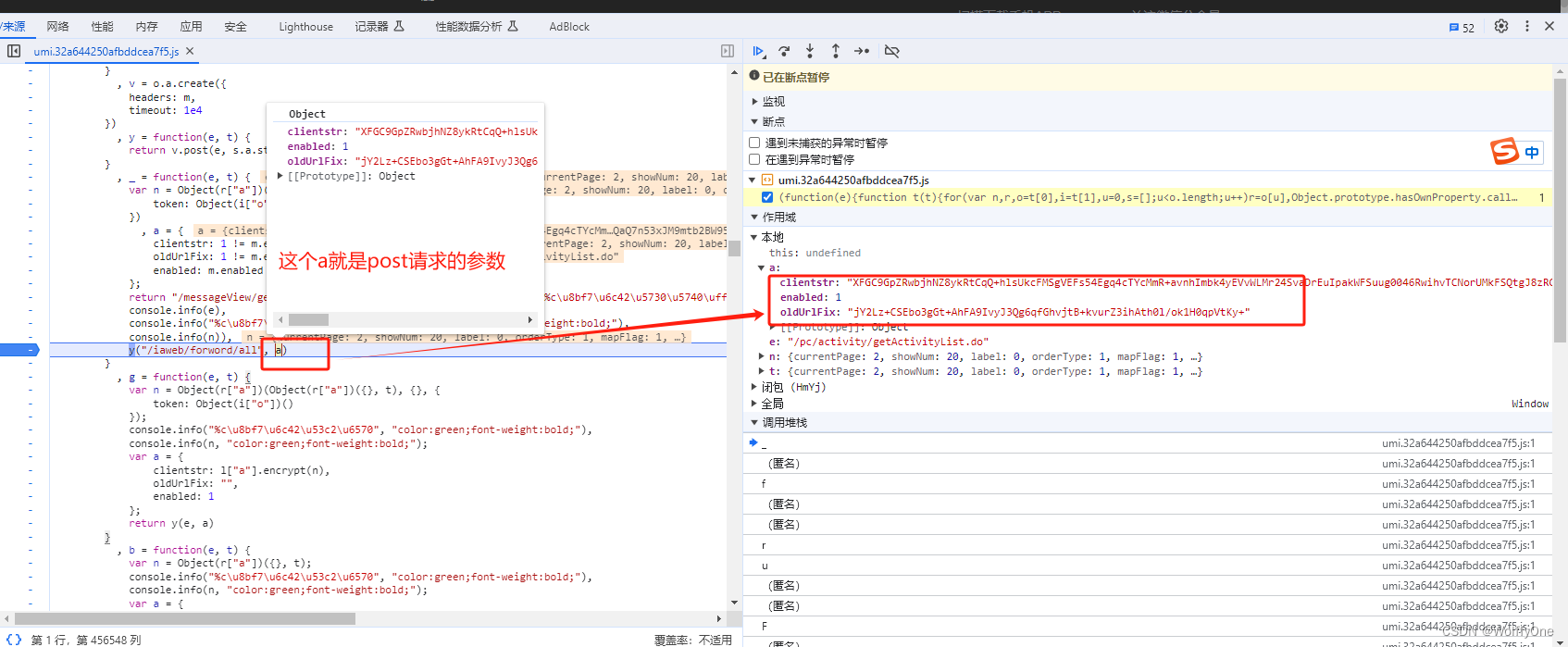The height and width of the screenshot is (647, 1568).
Task: Click the active breakpoint marker in gutter
Action: pyautogui.click(x=19, y=350)
